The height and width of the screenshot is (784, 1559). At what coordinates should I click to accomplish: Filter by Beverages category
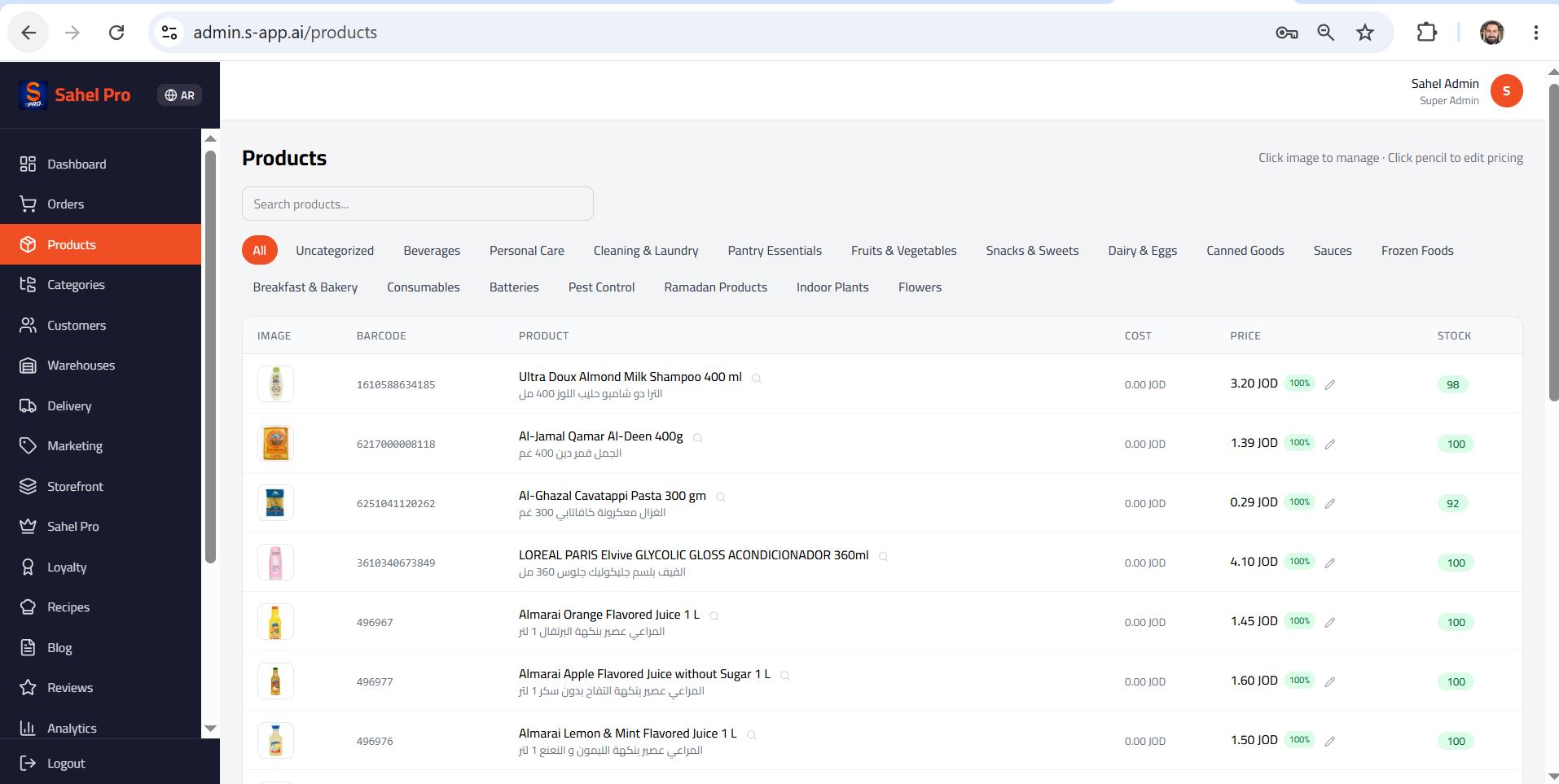432,251
